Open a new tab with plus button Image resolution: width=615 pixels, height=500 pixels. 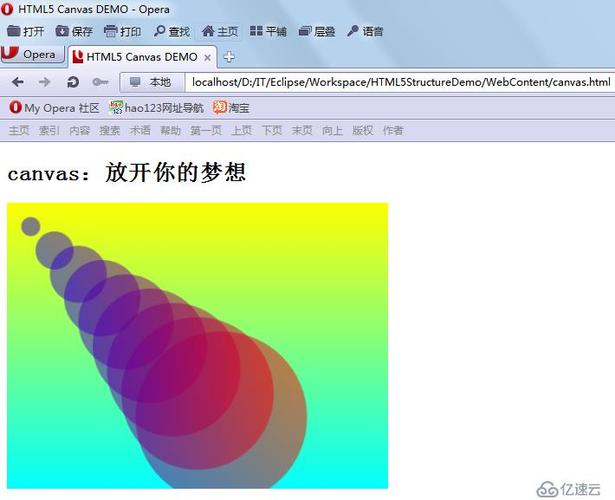(229, 57)
